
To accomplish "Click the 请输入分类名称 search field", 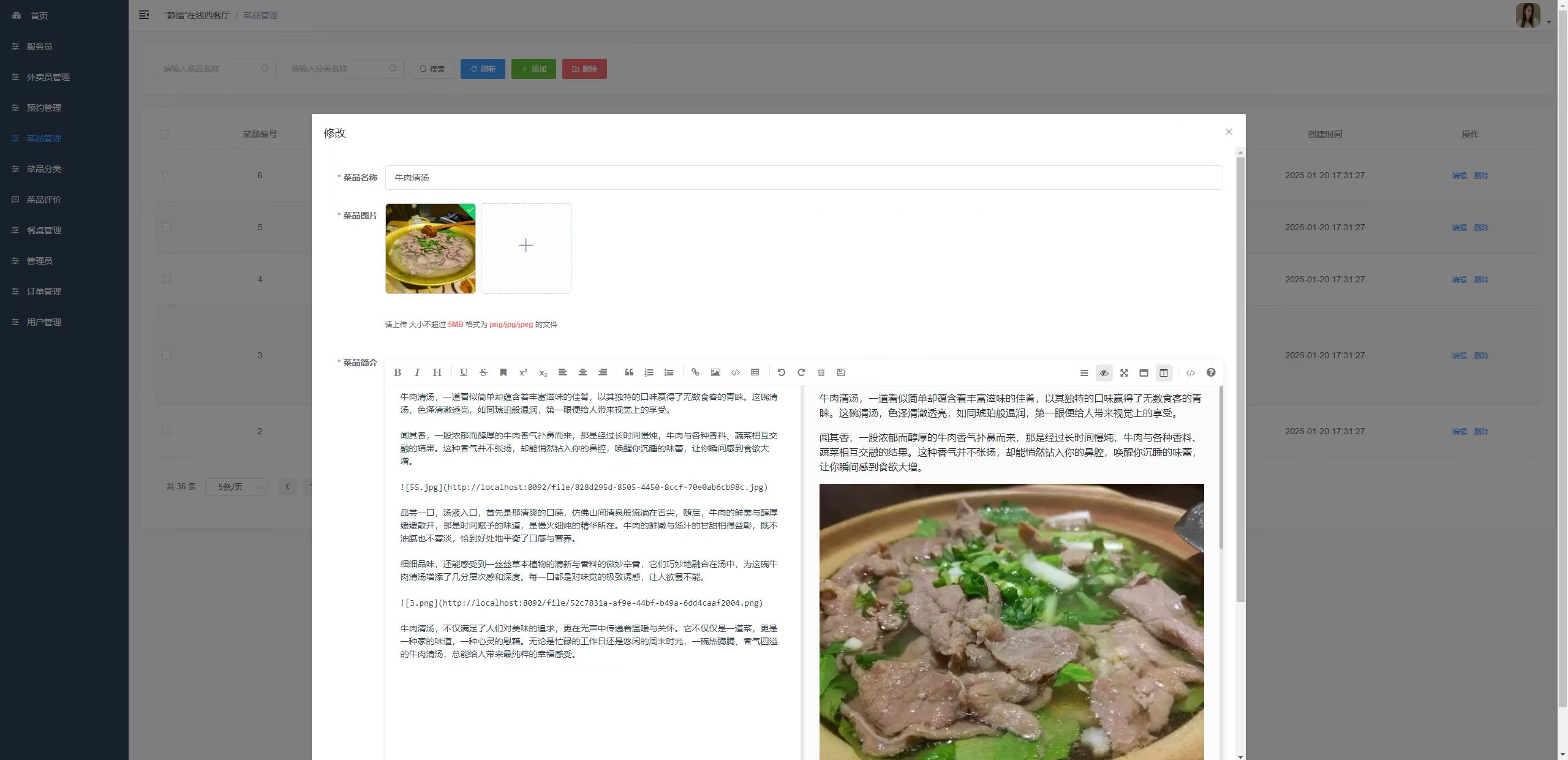I will coord(342,69).
